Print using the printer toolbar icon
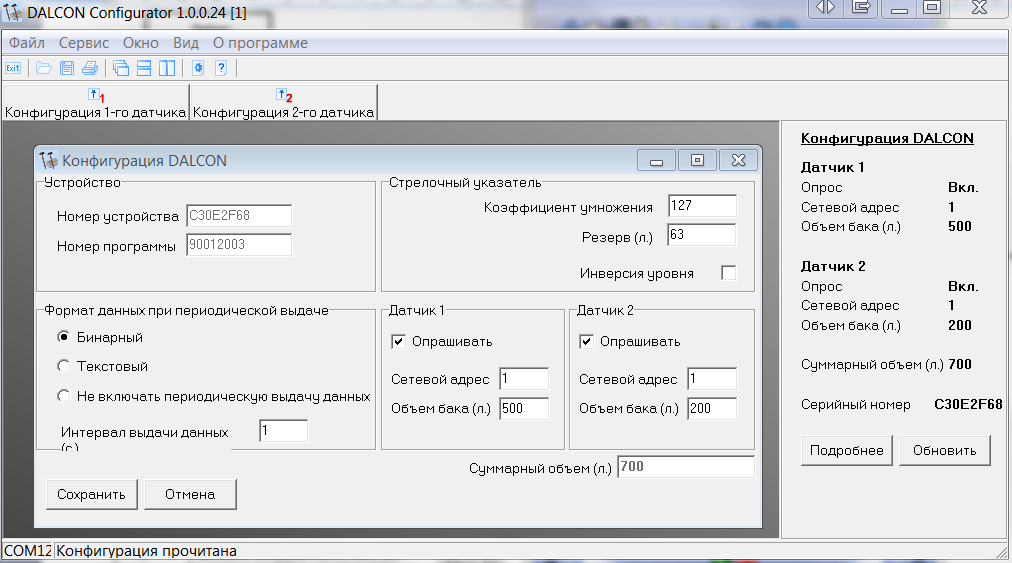The height and width of the screenshot is (563, 1012). [90, 68]
